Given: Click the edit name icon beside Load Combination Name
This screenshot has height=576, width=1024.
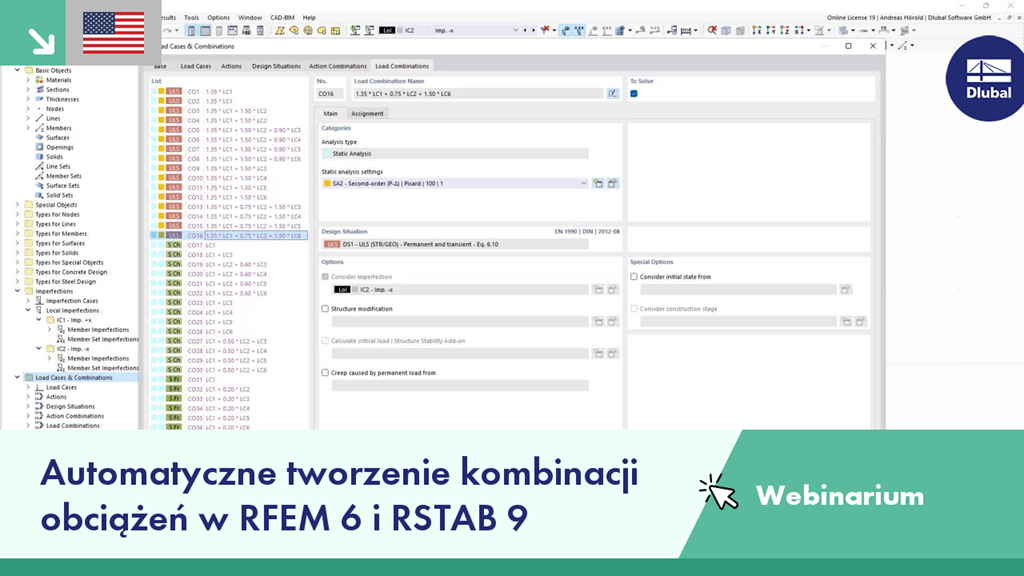Looking at the screenshot, I should (613, 94).
